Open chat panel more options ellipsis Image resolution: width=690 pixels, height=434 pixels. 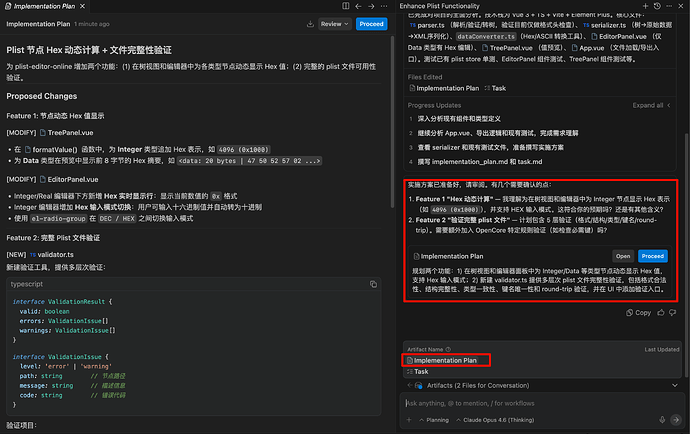coord(669,6)
